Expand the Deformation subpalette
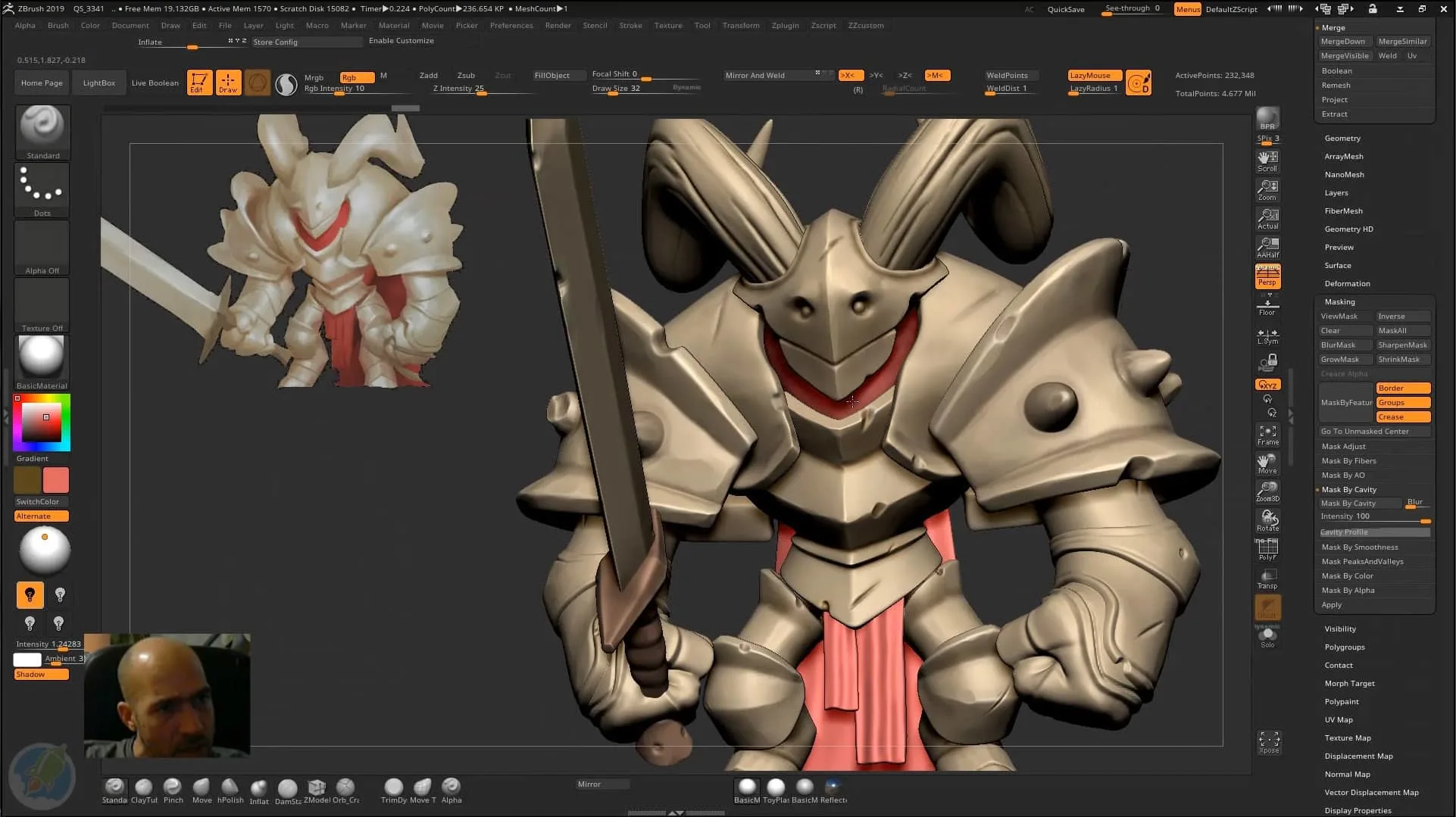Image resolution: width=1456 pixels, height=817 pixels. [x=1348, y=283]
